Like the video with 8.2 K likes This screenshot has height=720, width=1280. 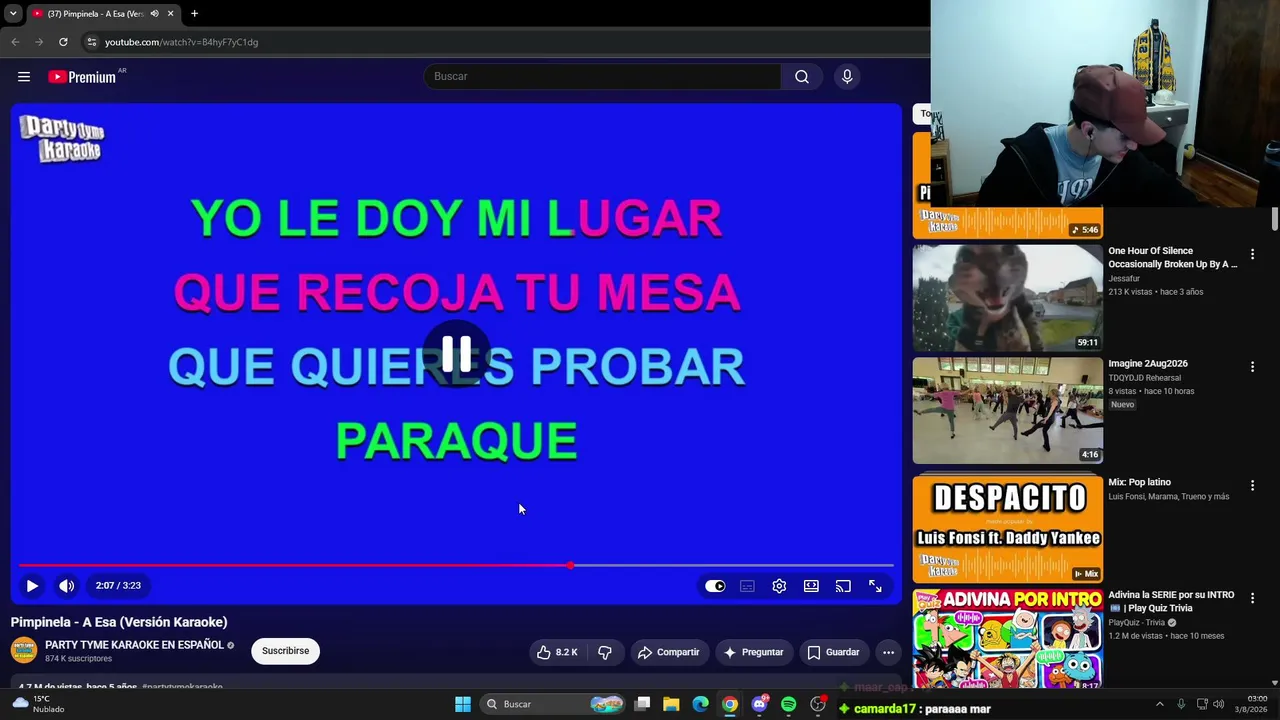pos(557,652)
